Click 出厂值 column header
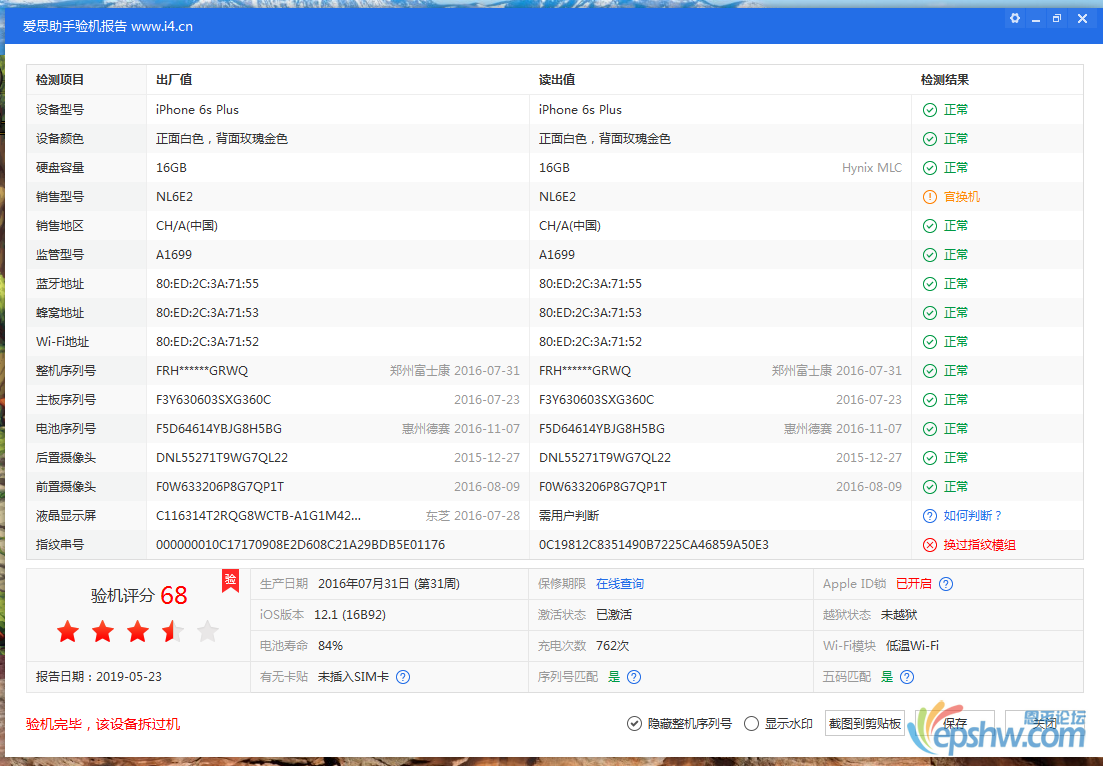Screen dimensions: 1103x766 174,80
